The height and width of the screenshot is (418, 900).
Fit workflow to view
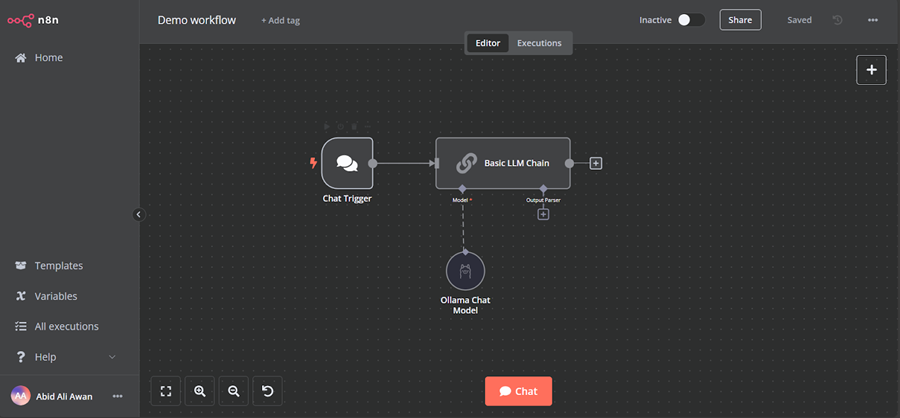tap(166, 392)
